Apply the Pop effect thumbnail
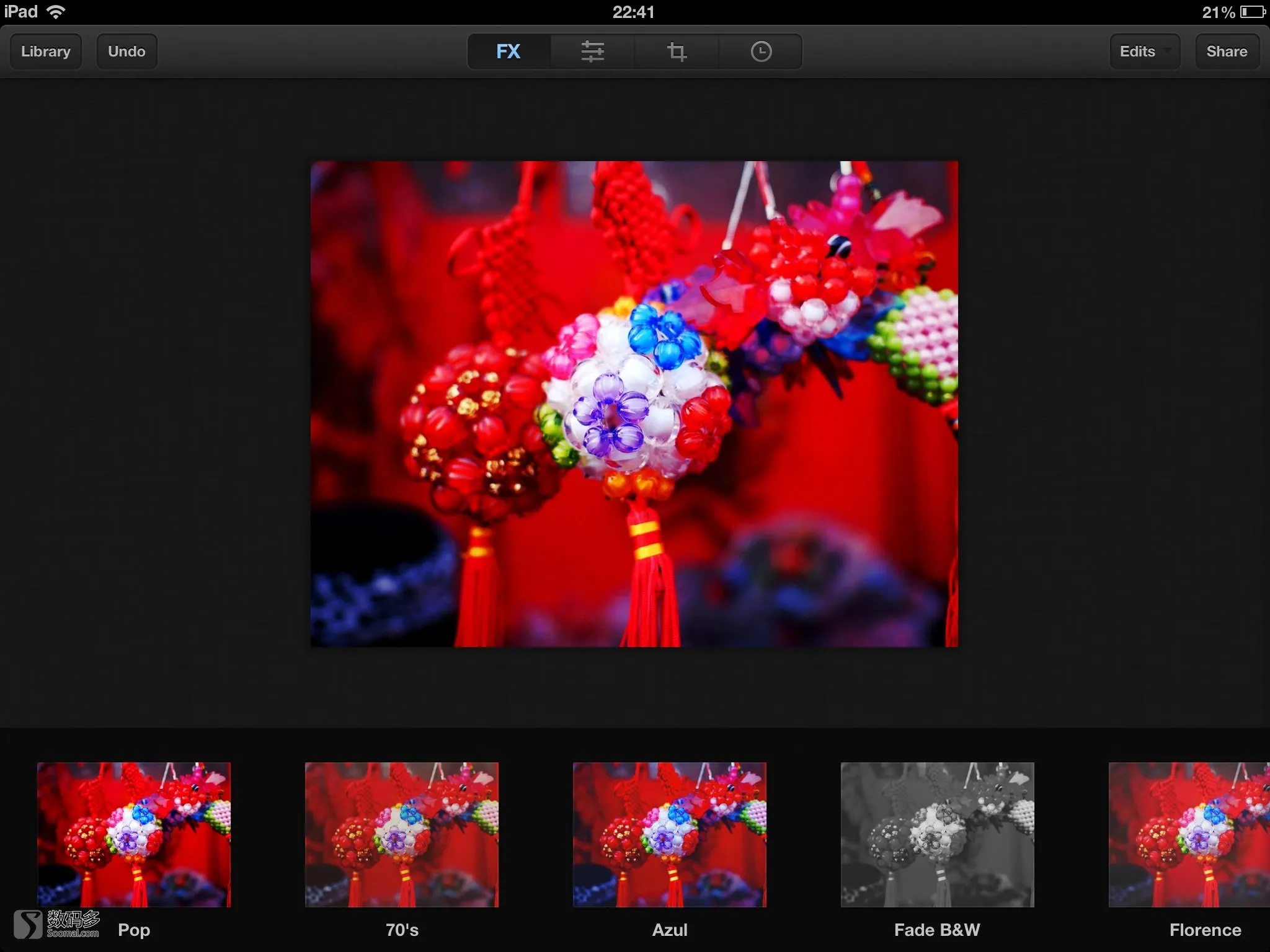This screenshot has width=1270, height=952. 134,834
